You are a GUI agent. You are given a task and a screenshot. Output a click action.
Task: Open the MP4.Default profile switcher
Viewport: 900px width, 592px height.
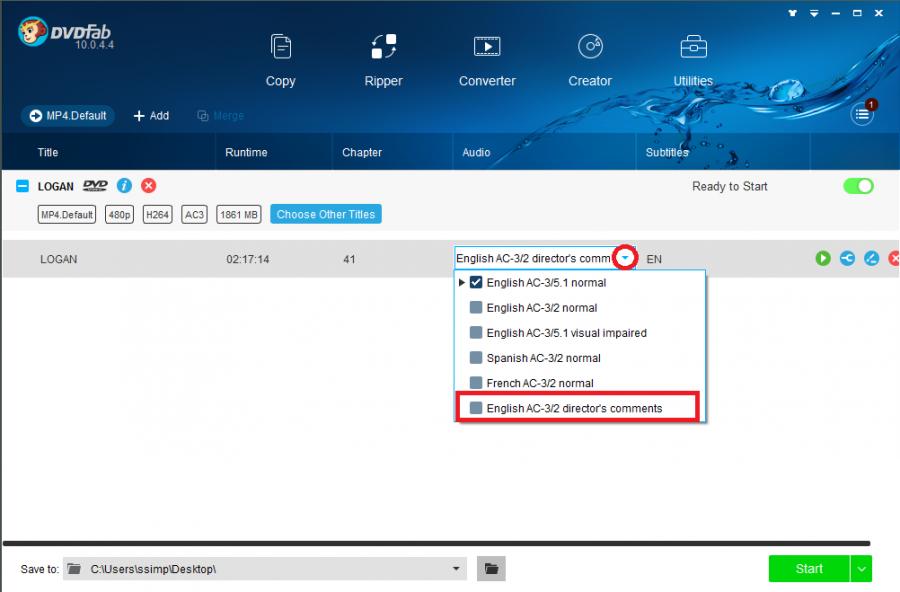click(68, 115)
